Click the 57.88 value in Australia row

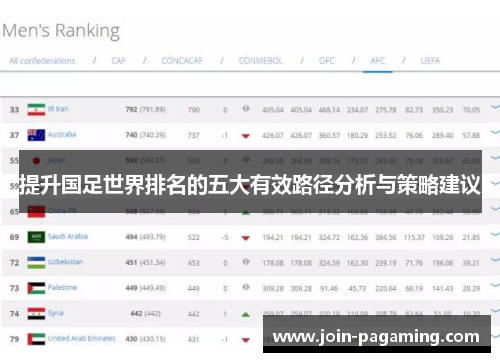(x=471, y=135)
